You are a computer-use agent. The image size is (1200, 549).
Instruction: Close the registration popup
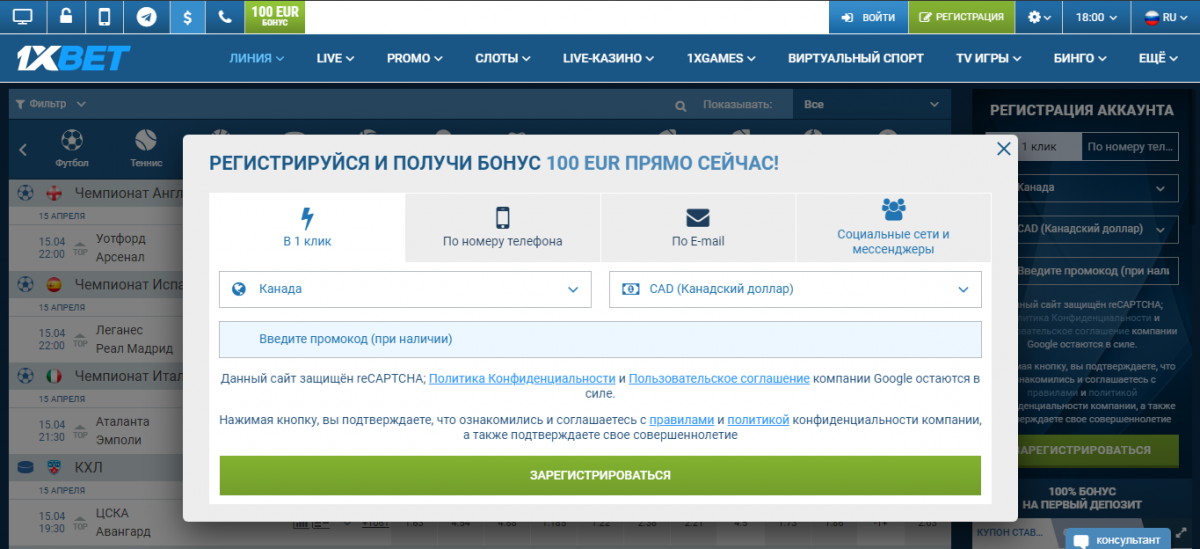(1004, 149)
